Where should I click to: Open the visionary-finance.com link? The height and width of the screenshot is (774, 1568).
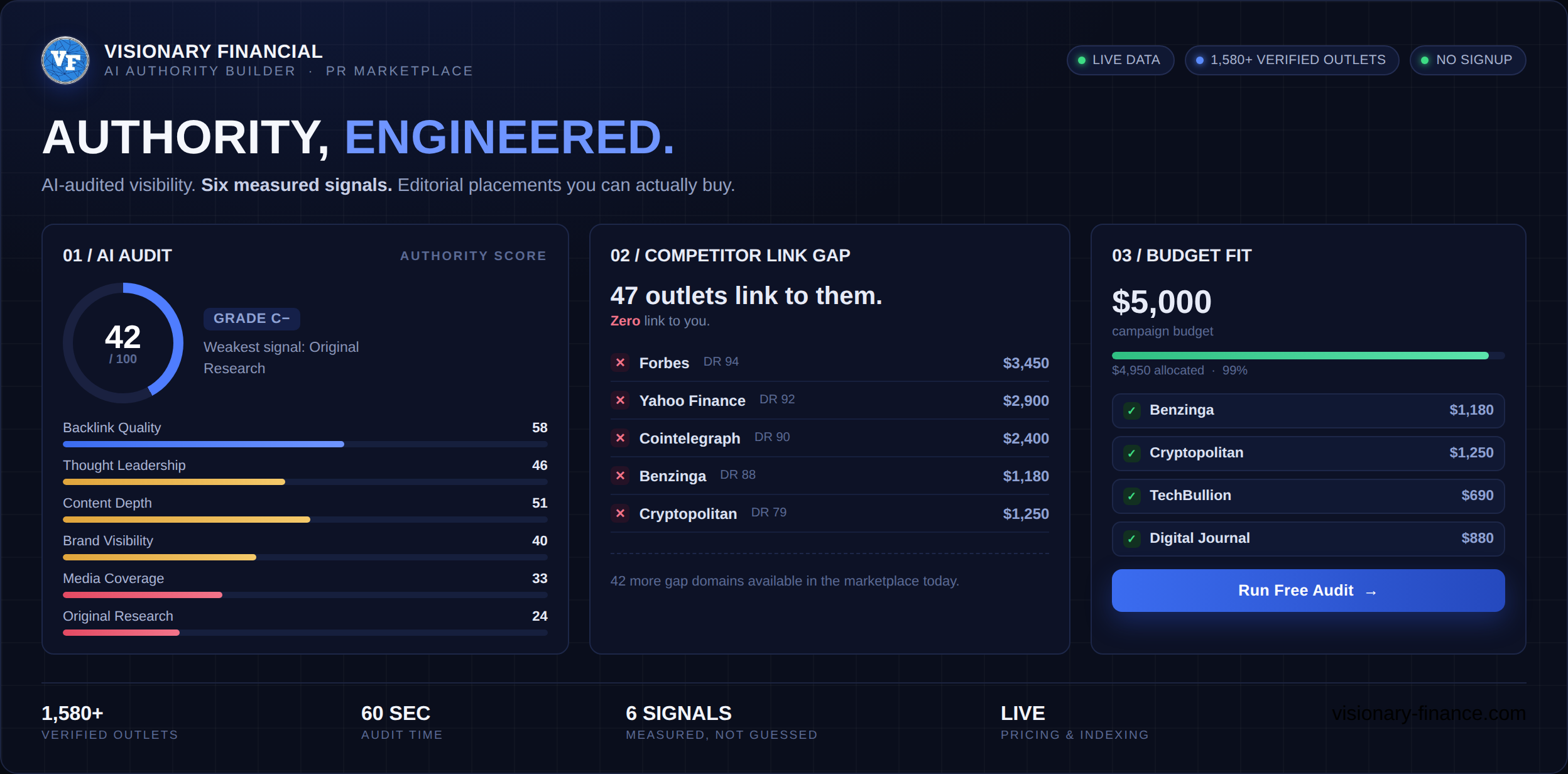pyautogui.click(x=1429, y=714)
